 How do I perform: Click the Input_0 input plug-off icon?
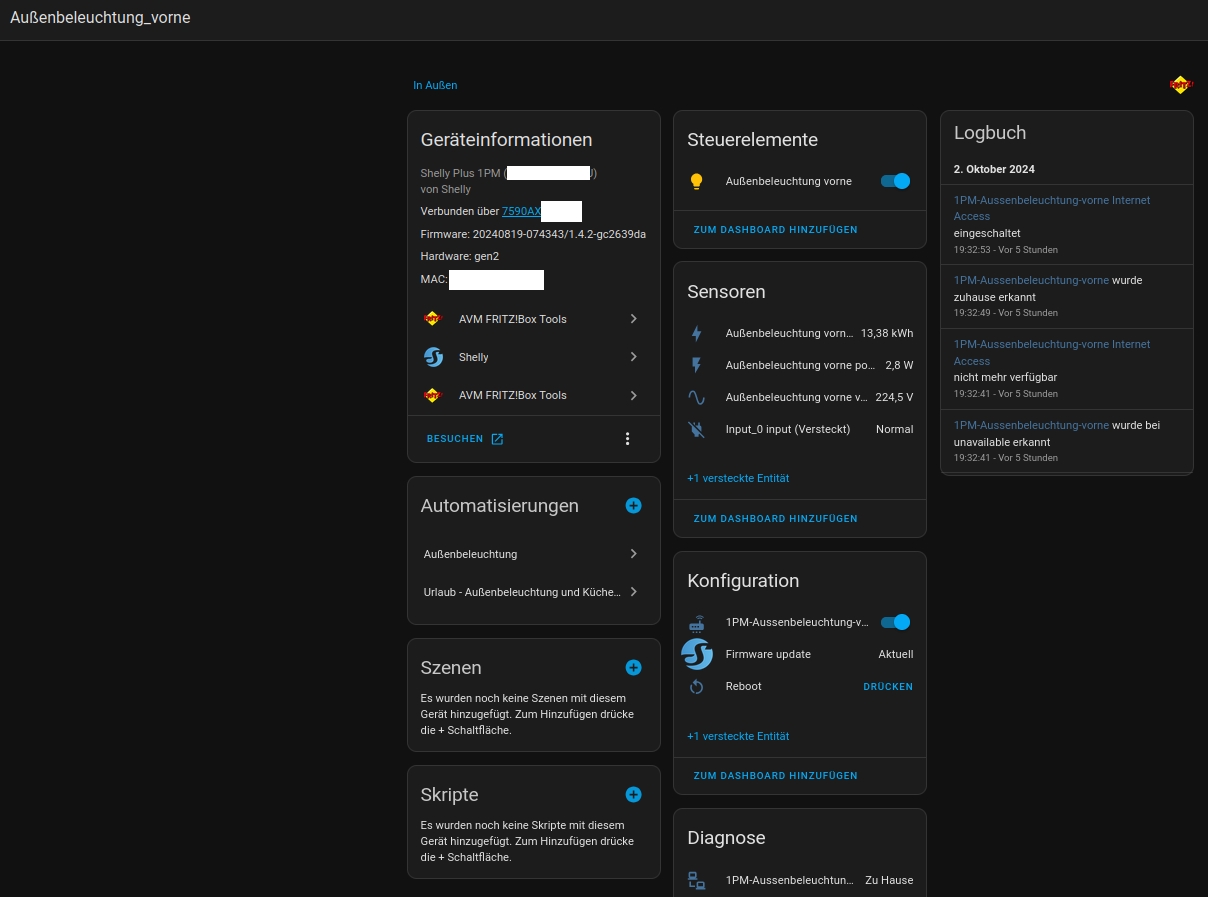coord(697,429)
